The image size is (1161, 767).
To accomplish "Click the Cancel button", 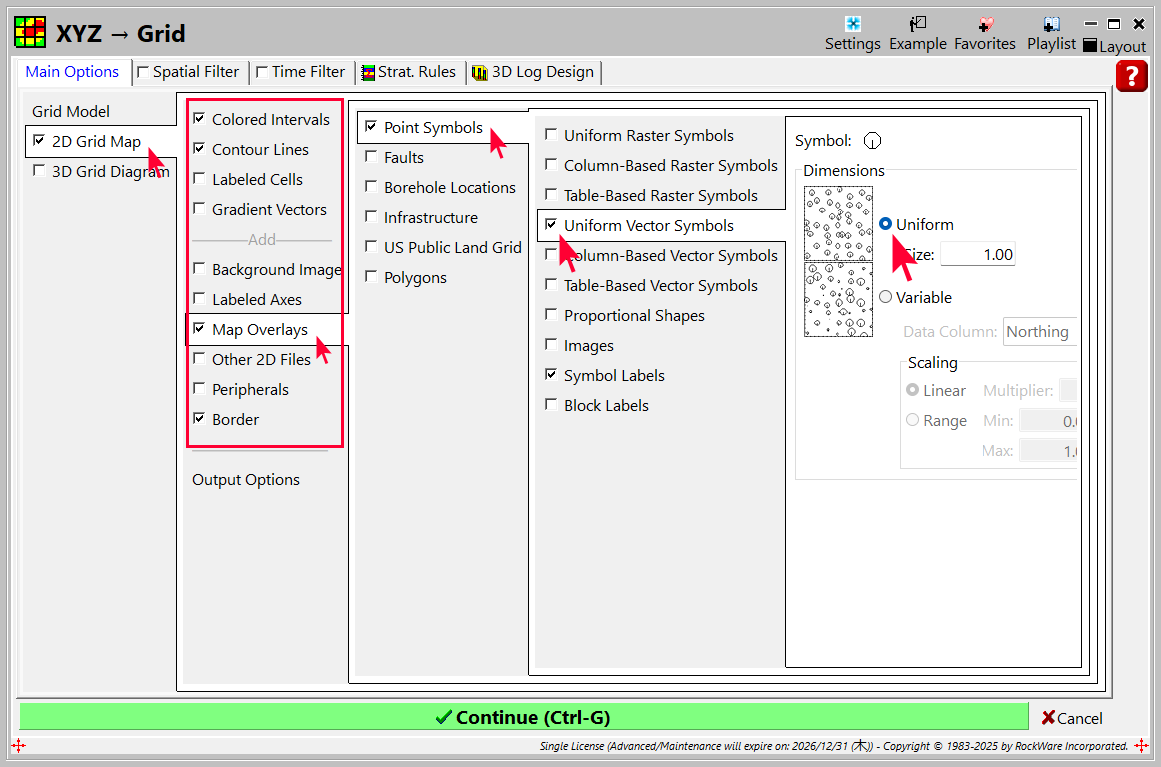I will pyautogui.click(x=1071, y=718).
